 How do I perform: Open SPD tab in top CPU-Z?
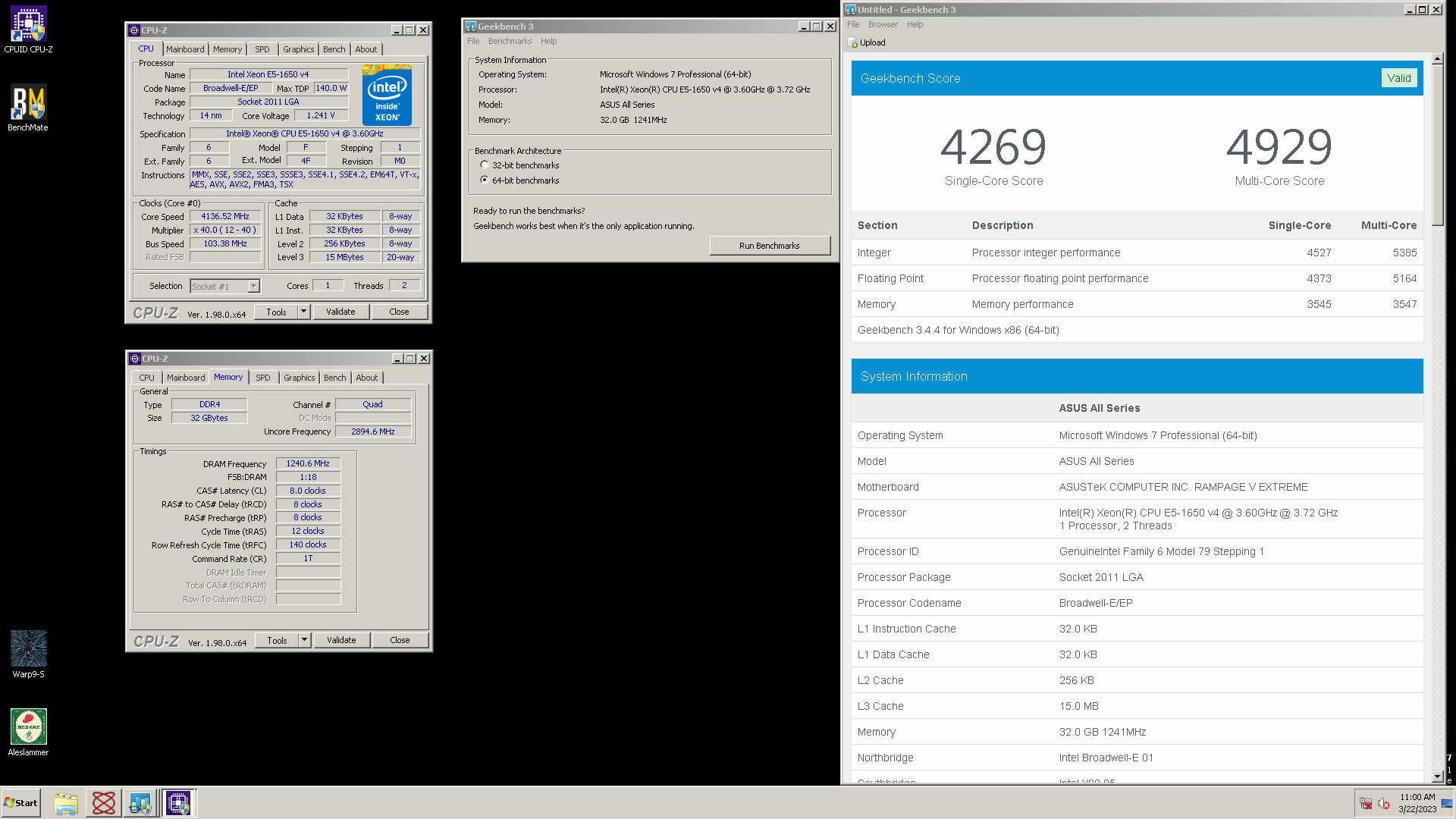click(x=262, y=49)
